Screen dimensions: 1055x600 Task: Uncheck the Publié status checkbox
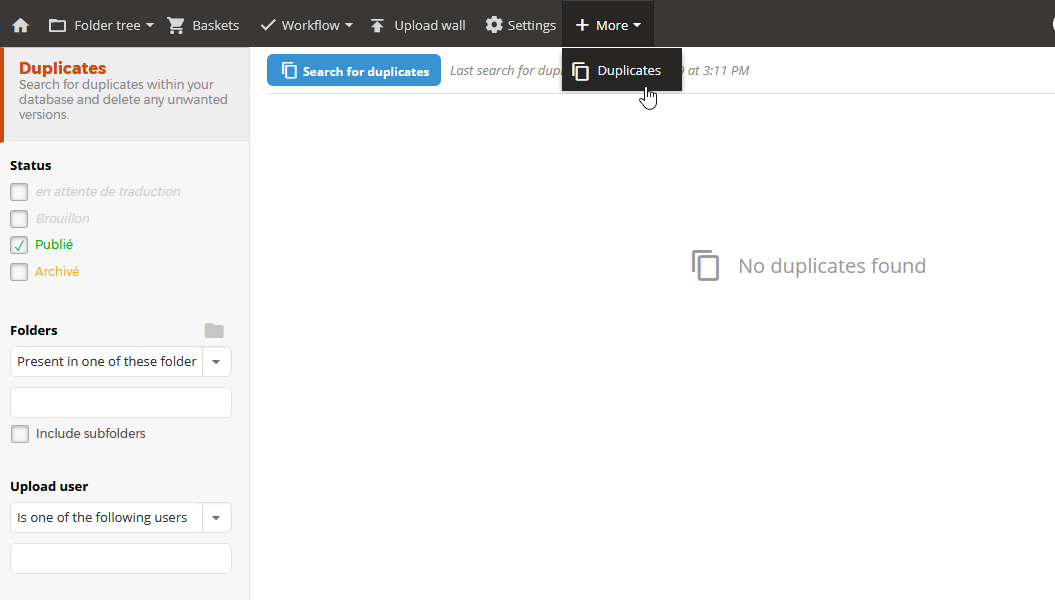19,246
